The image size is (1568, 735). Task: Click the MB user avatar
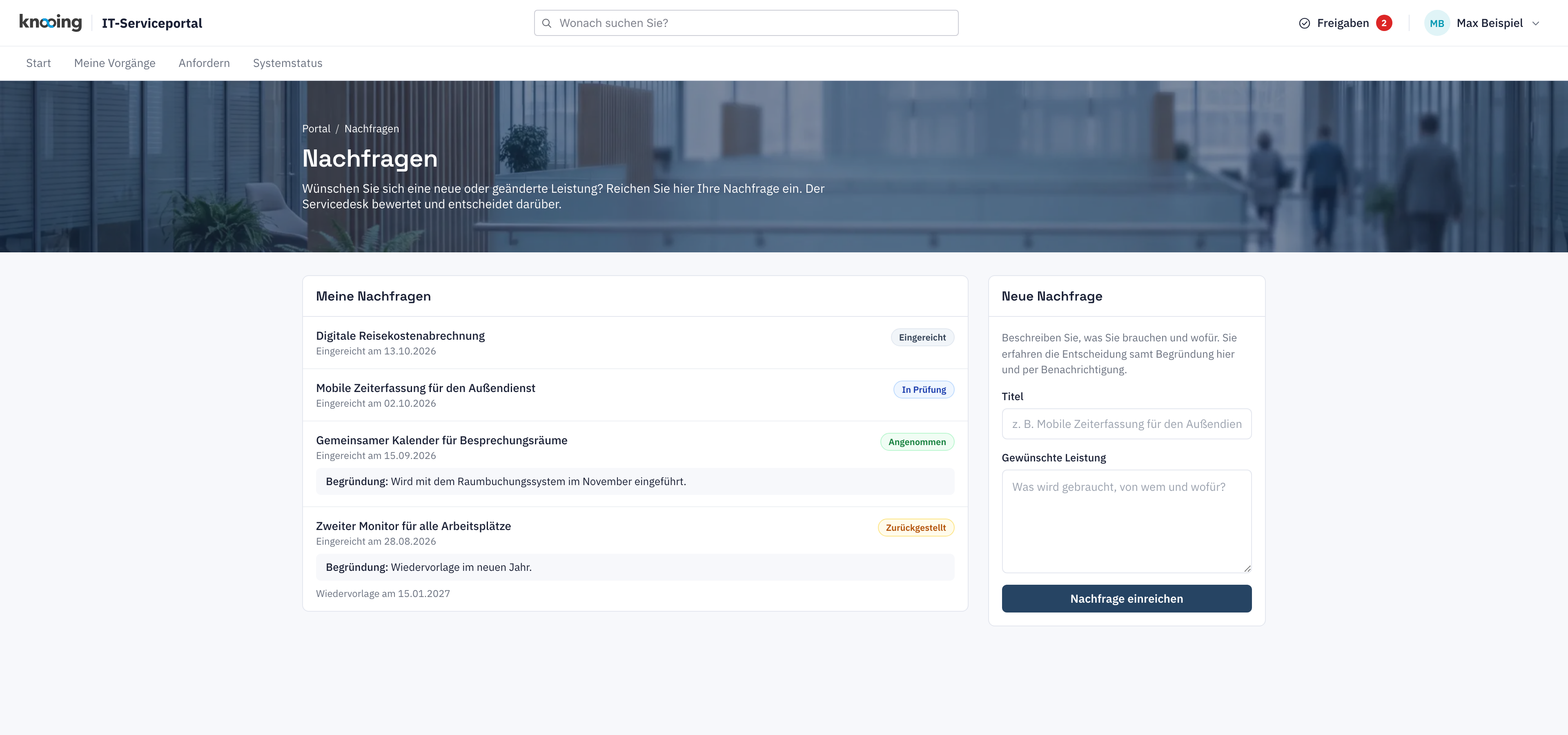(x=1437, y=23)
